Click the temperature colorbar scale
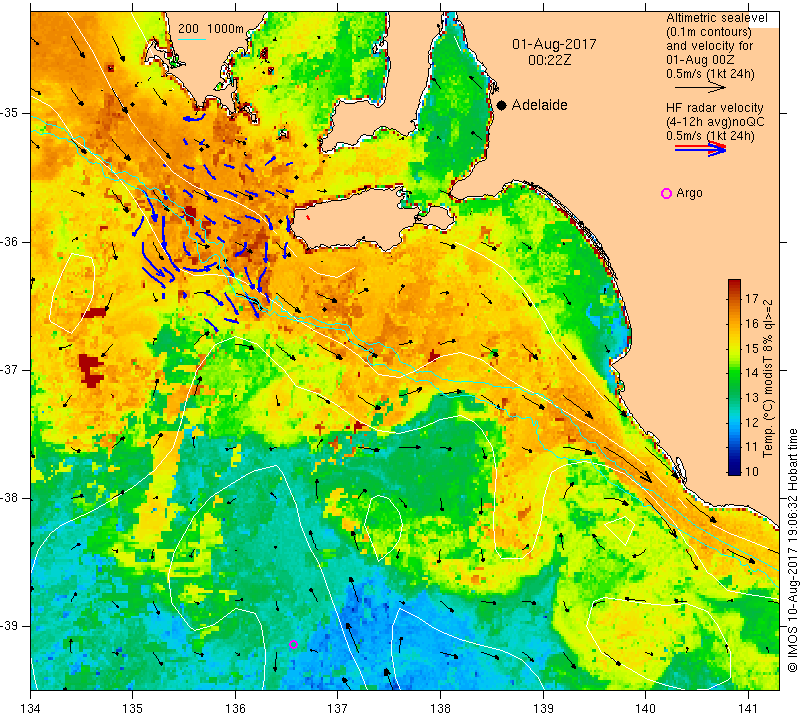Screen dimensions: 800x720 (734, 377)
